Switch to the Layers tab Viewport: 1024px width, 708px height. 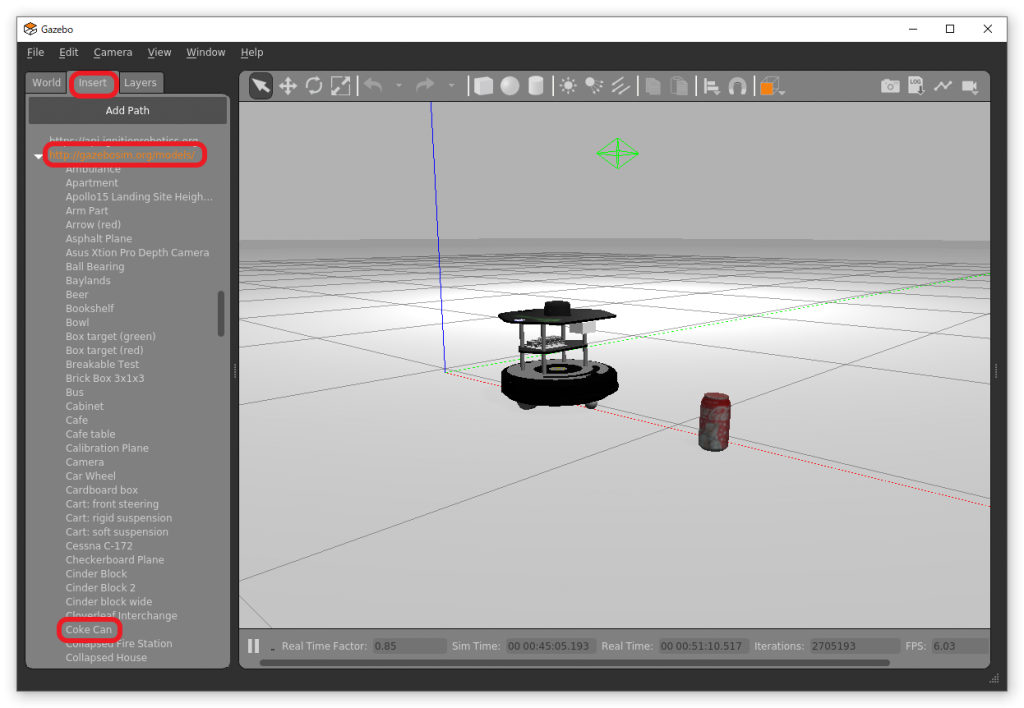140,83
